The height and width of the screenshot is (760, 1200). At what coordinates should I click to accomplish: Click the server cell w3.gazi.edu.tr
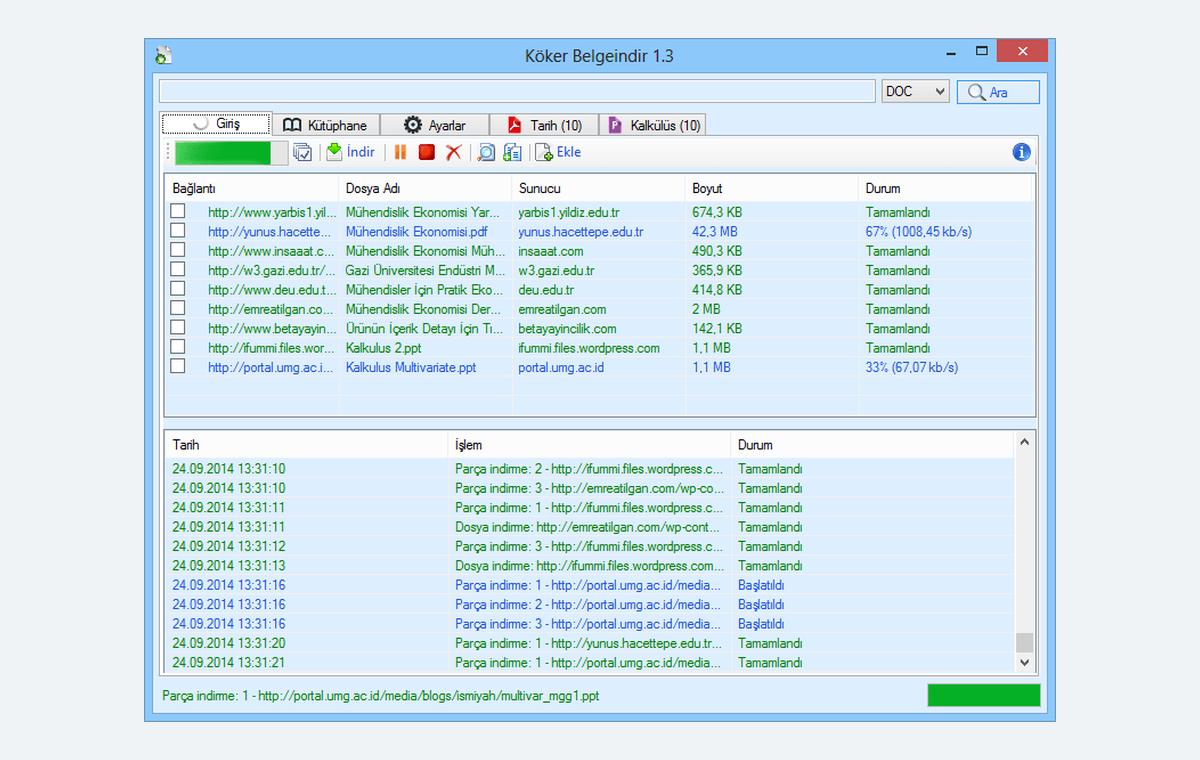[556, 270]
